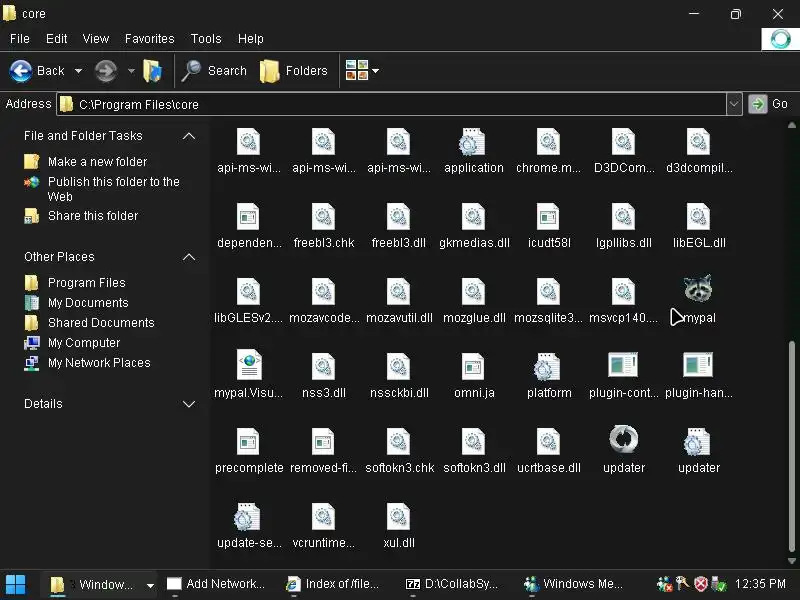The height and width of the screenshot is (600, 800).
Task: Open the mypal raccoon application icon
Action: coord(697,288)
